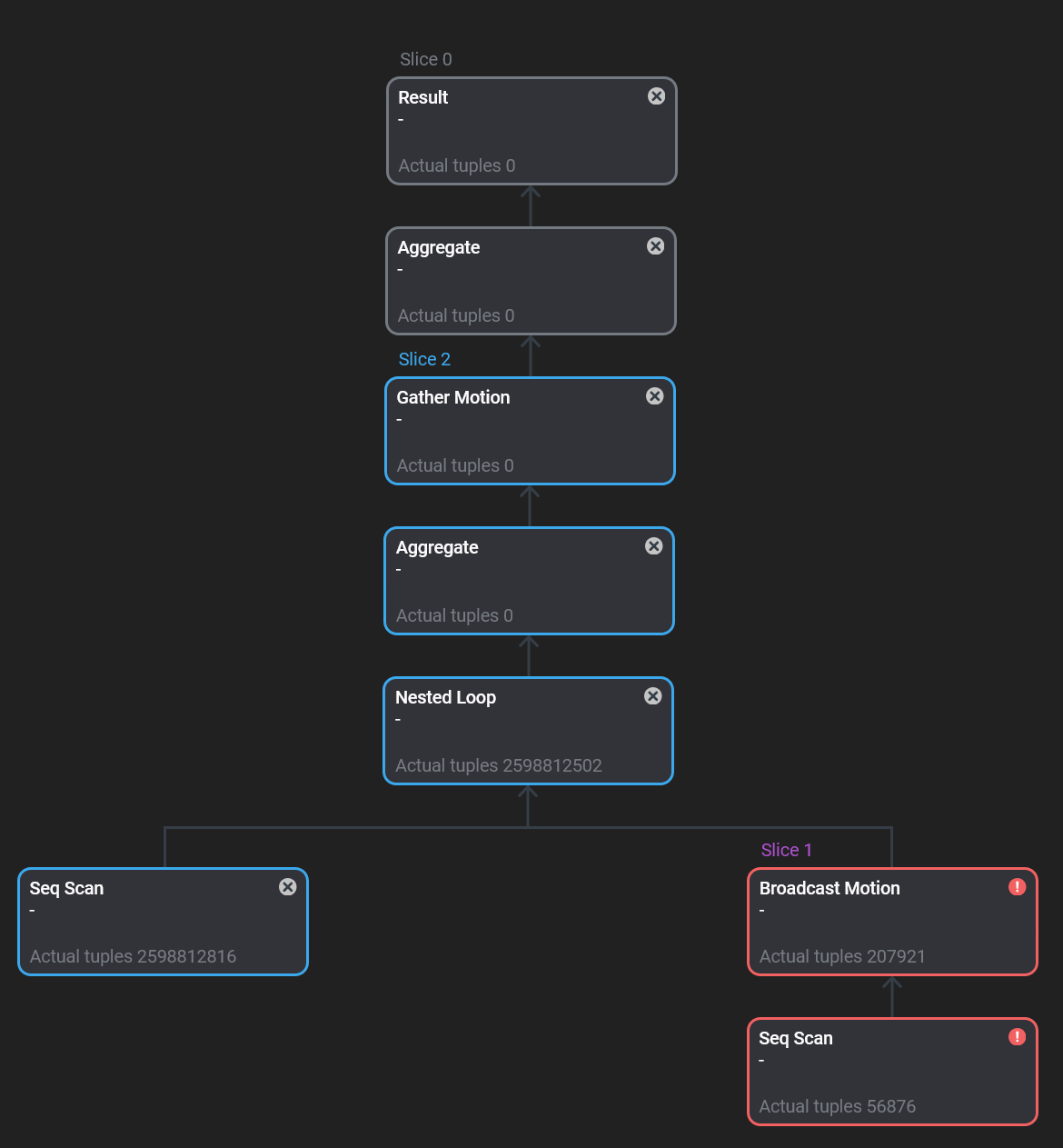Click the close icon on the left Seq Scan node

287,886
